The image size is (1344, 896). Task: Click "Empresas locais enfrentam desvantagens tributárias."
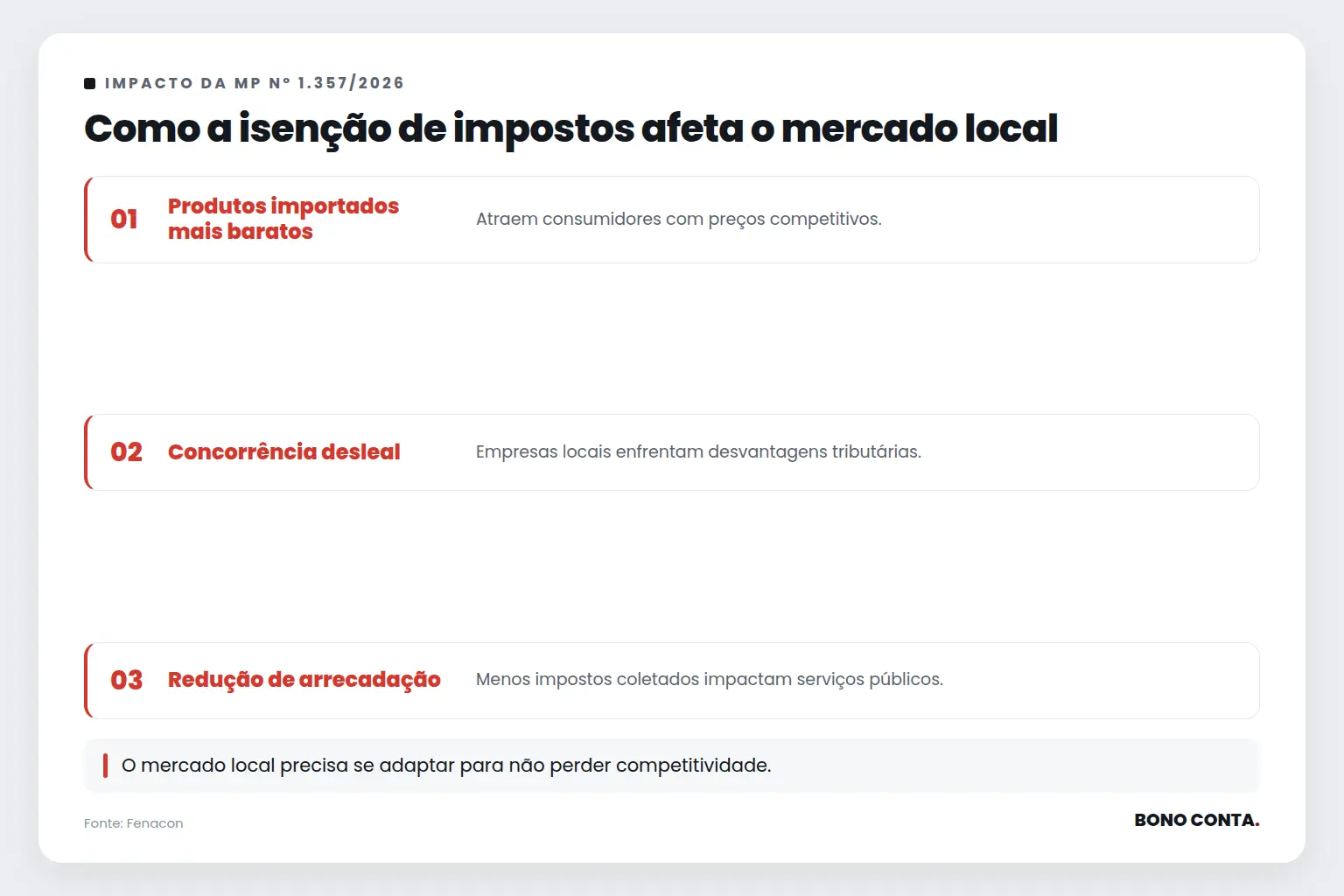(698, 451)
